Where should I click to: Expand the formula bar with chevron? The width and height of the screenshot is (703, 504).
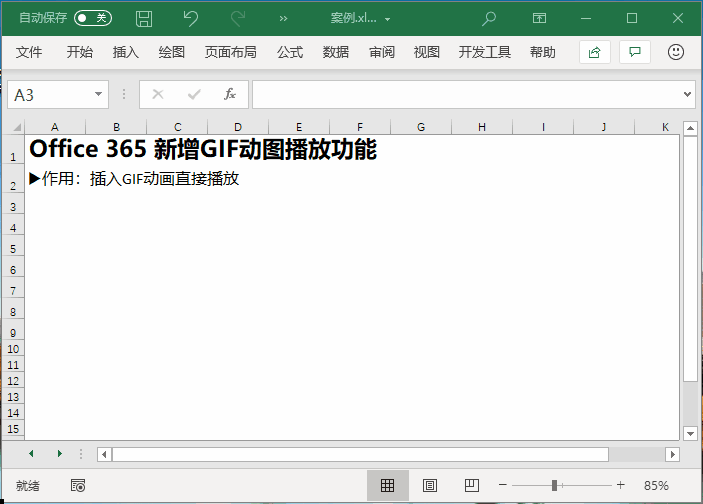point(687,94)
